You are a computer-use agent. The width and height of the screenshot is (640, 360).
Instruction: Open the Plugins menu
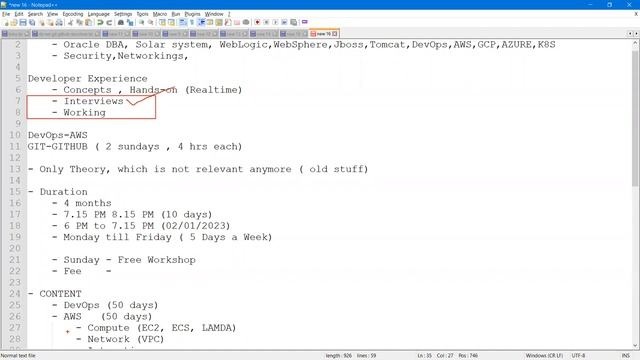pos(192,14)
